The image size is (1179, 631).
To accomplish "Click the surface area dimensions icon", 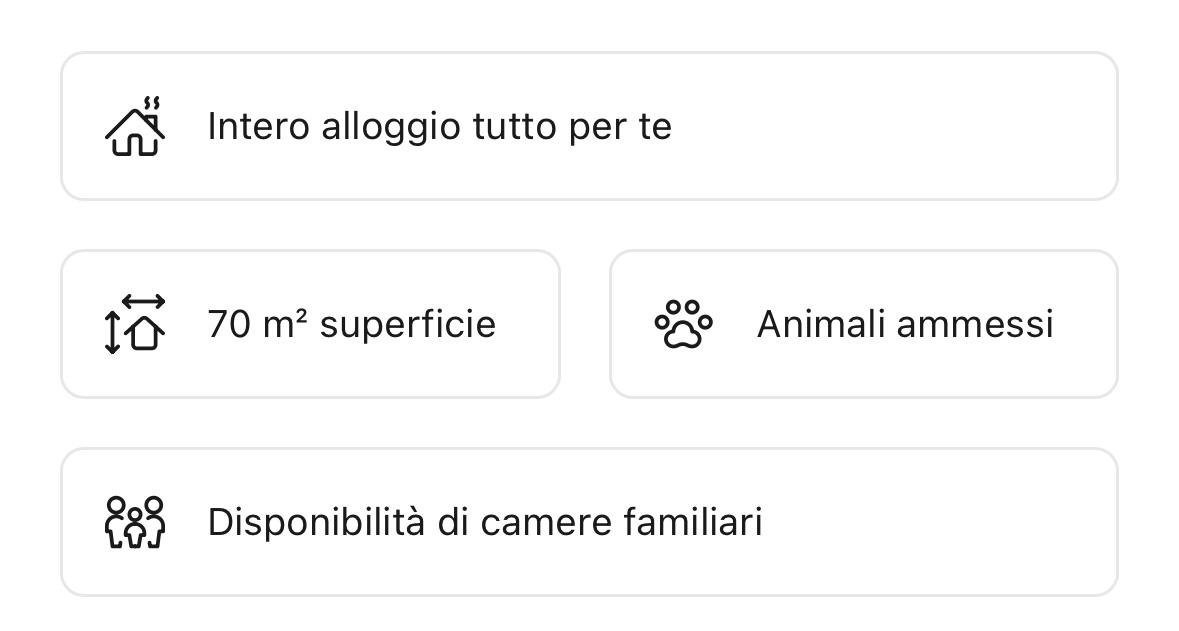I will tap(135, 325).
